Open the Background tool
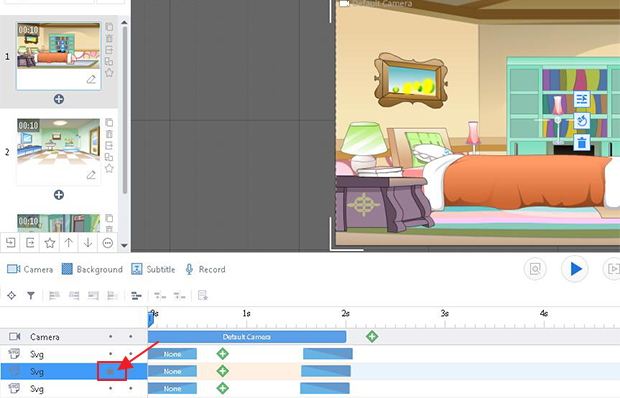The width and height of the screenshot is (620, 398). [x=92, y=270]
